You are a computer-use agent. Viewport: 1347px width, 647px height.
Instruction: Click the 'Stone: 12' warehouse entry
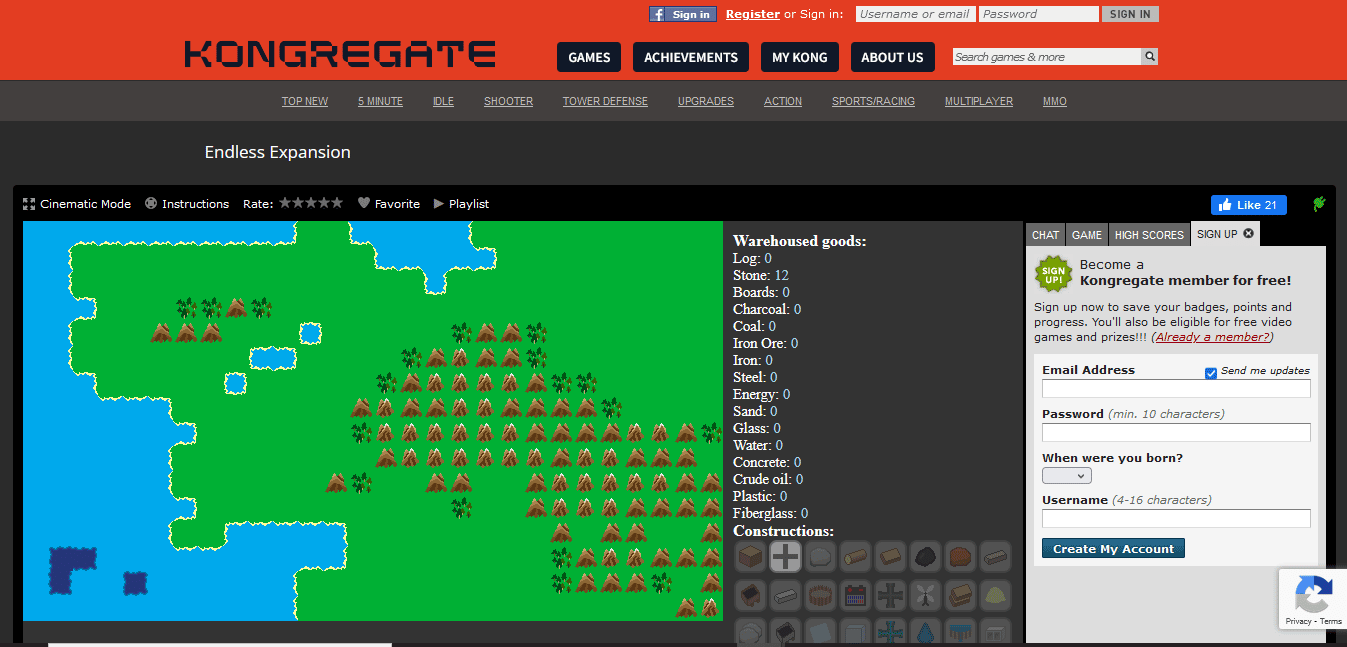tap(761, 275)
